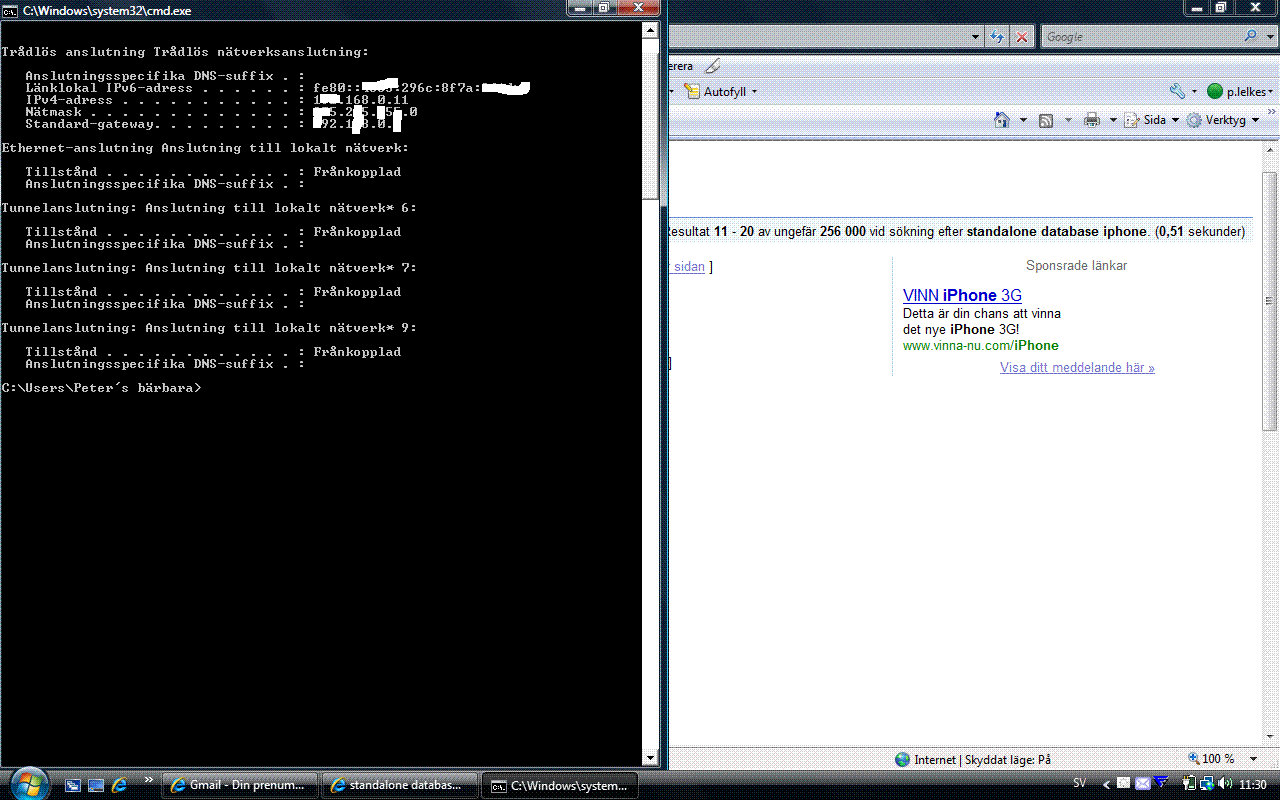This screenshot has height=800, width=1280.
Task: Click the red stop loading X icon
Action: (x=1021, y=37)
